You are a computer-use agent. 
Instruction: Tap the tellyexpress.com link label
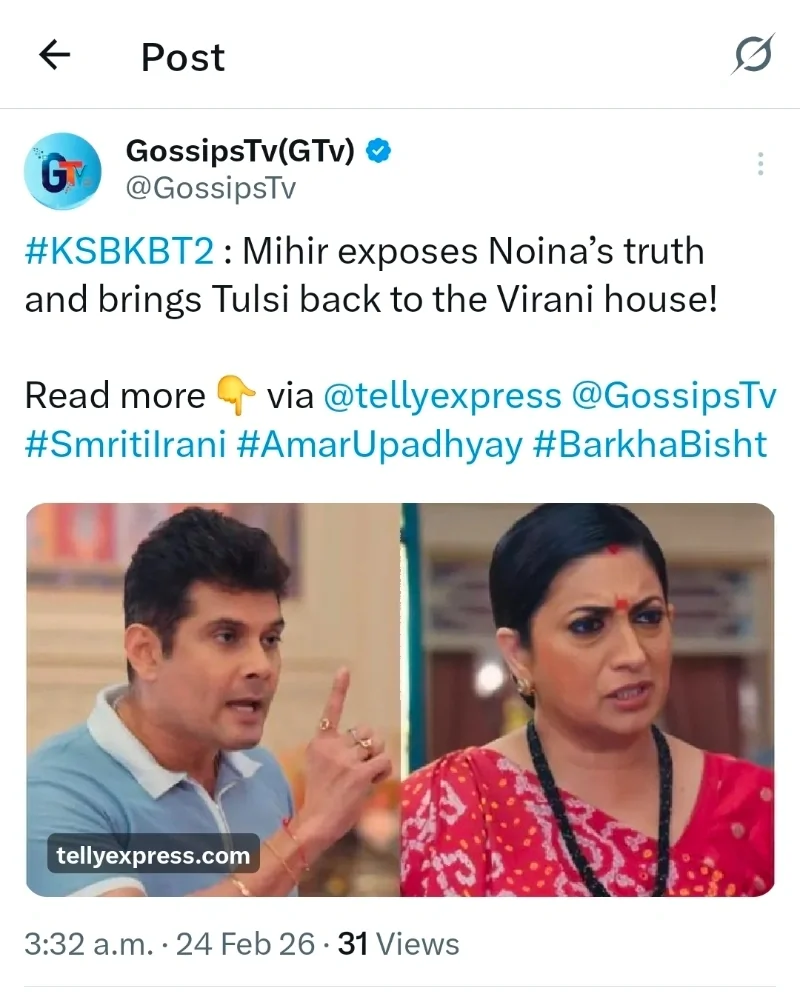tap(153, 855)
